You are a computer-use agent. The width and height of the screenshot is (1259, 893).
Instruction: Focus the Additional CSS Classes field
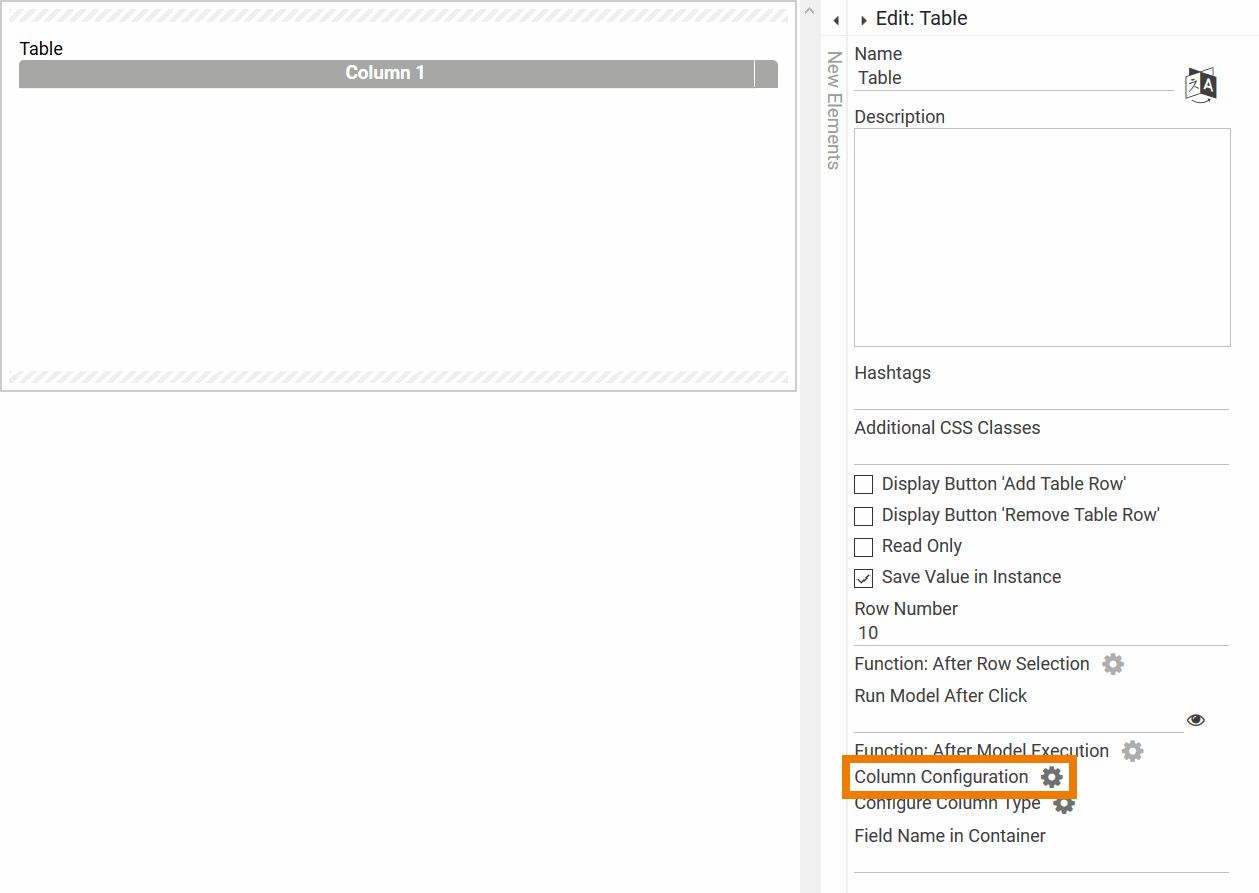(x=1042, y=452)
